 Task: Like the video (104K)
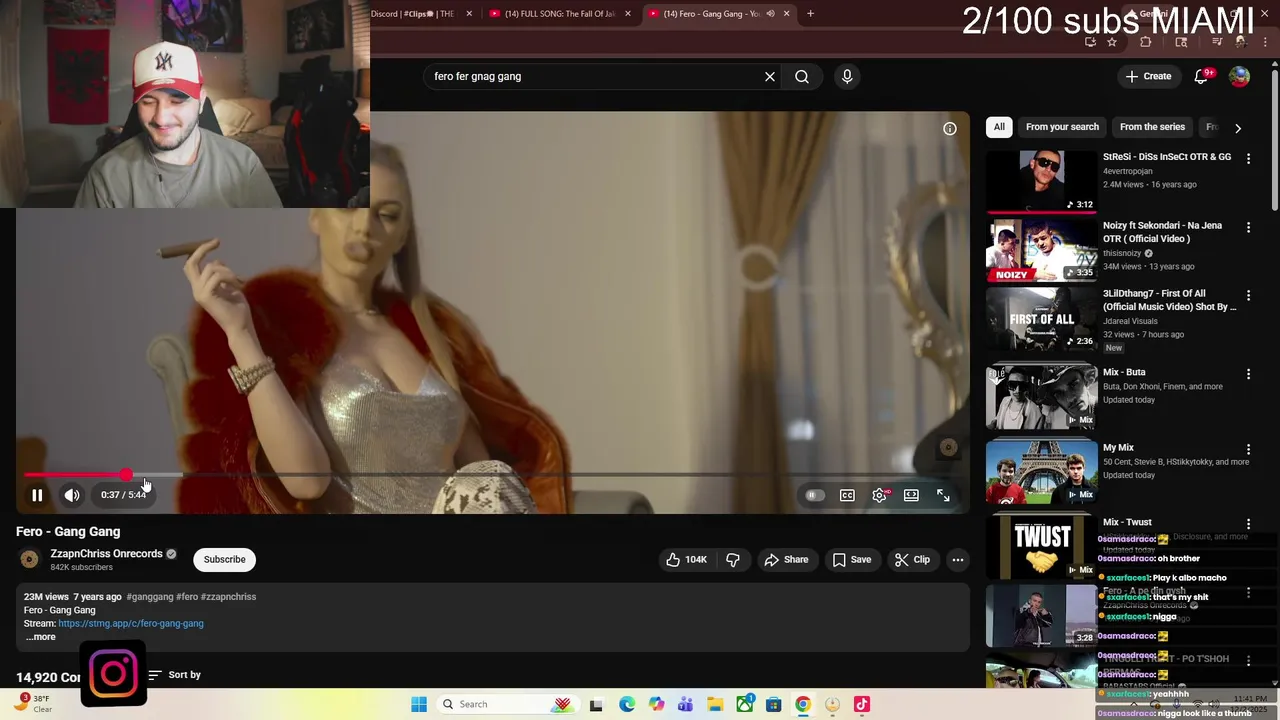click(x=686, y=559)
